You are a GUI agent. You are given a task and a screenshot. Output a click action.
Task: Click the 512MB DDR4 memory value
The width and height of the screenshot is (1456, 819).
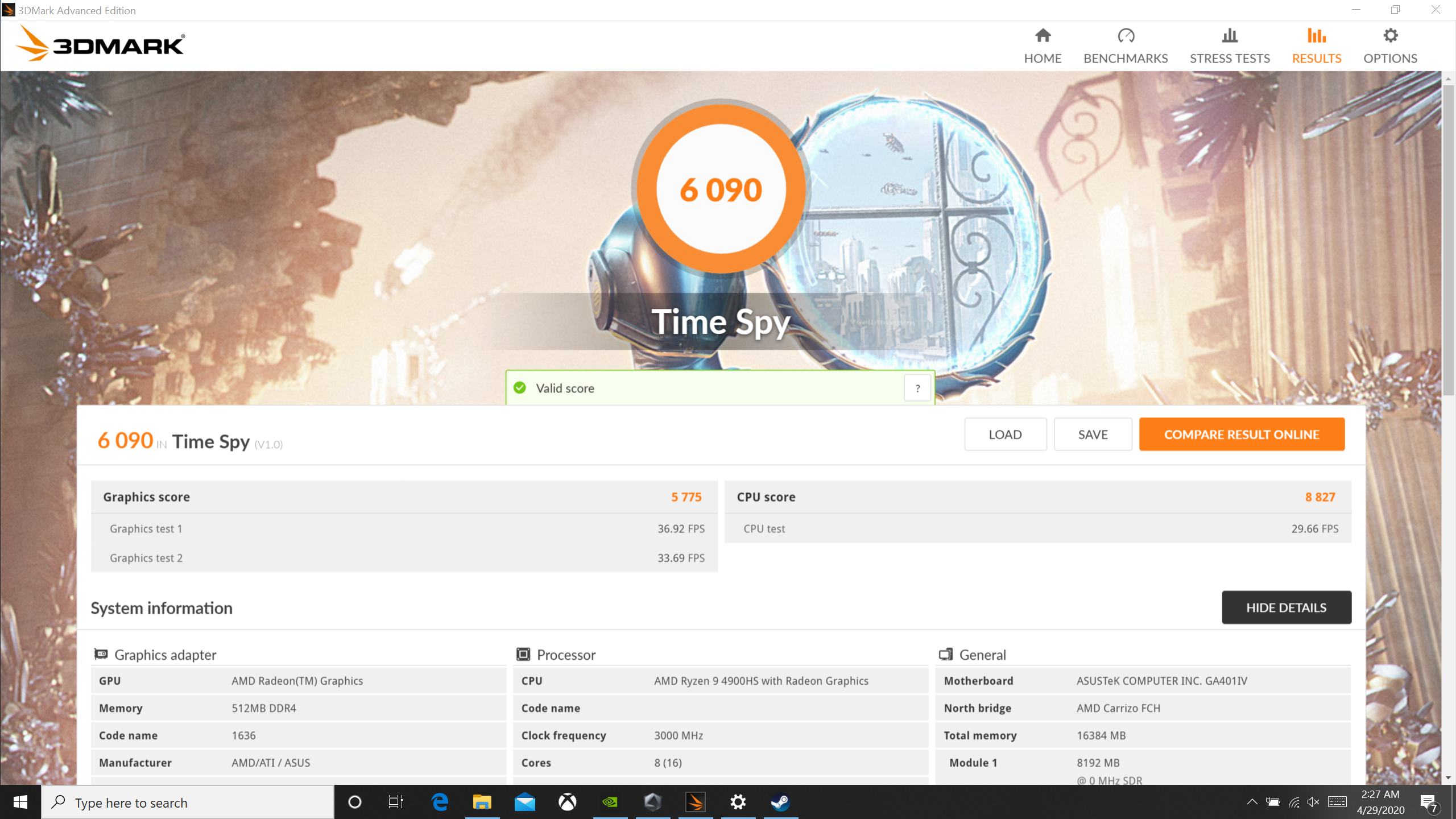(x=264, y=708)
